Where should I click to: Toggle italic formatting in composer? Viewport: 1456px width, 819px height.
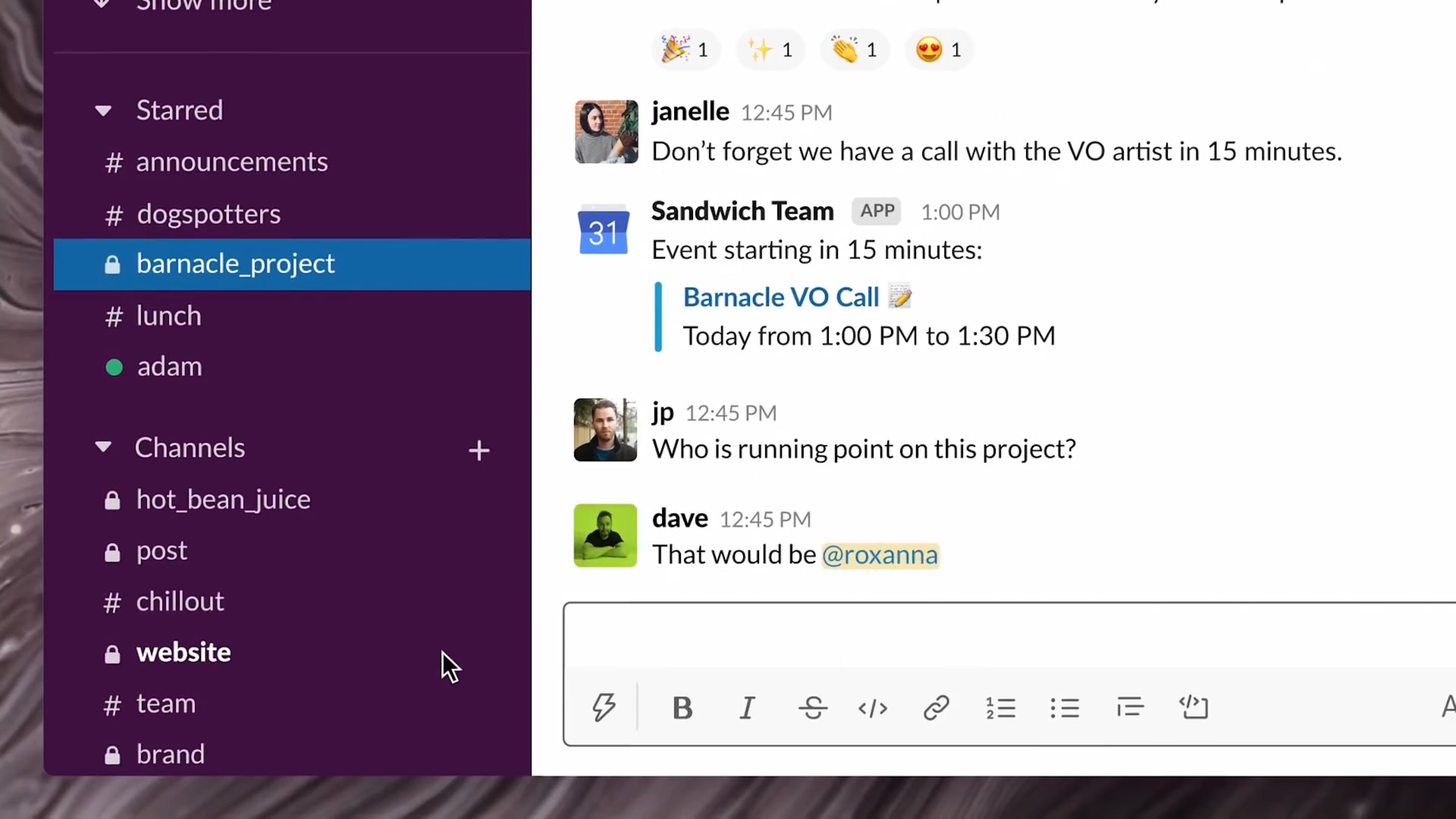click(747, 708)
